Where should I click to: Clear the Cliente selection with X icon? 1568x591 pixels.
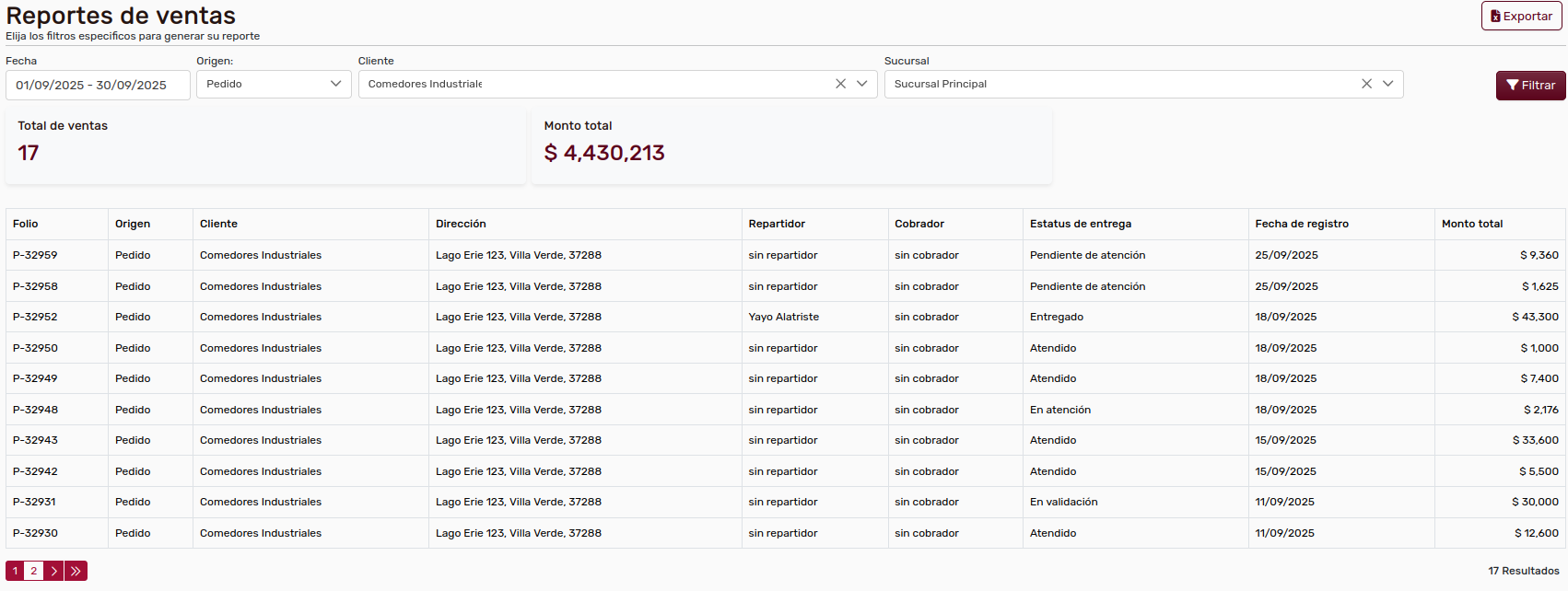pos(840,84)
